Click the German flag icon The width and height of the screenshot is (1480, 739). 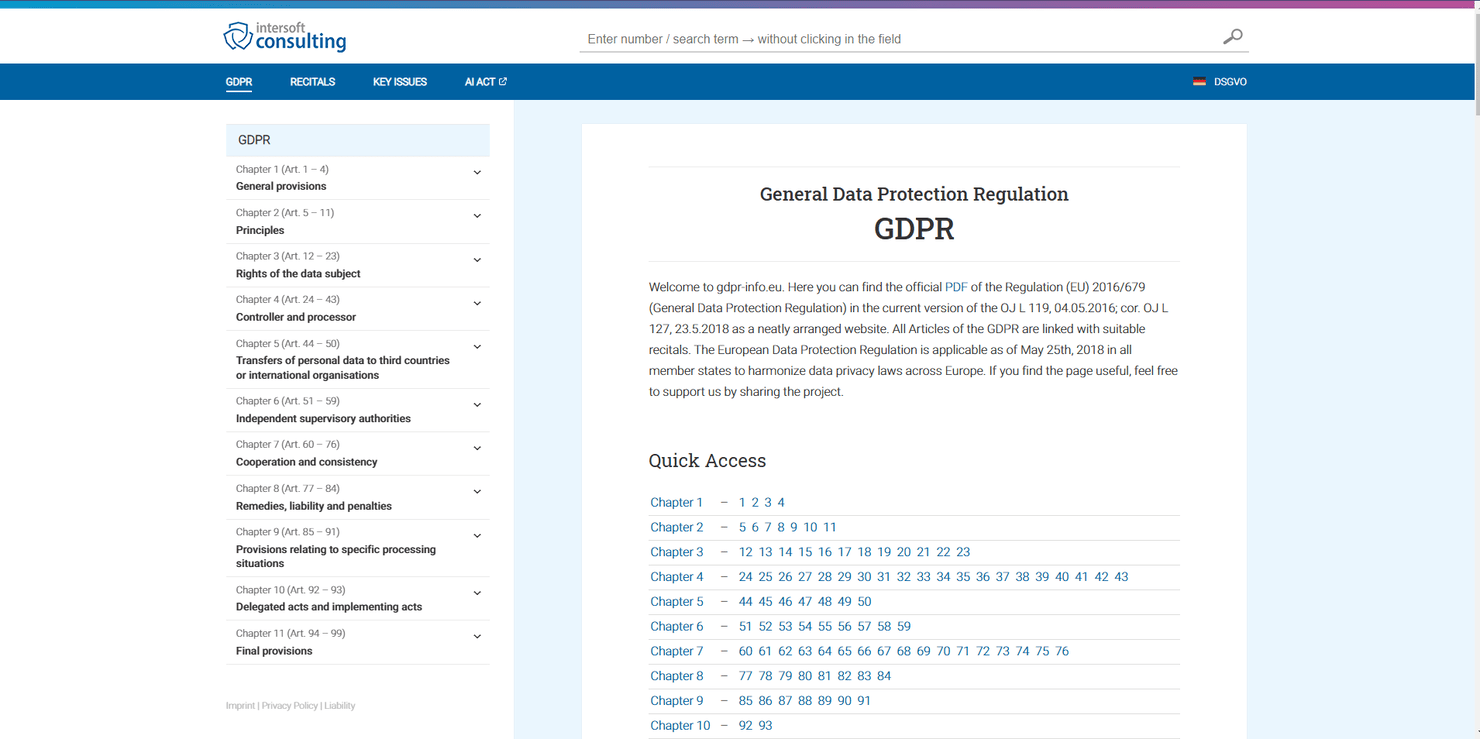(1199, 82)
